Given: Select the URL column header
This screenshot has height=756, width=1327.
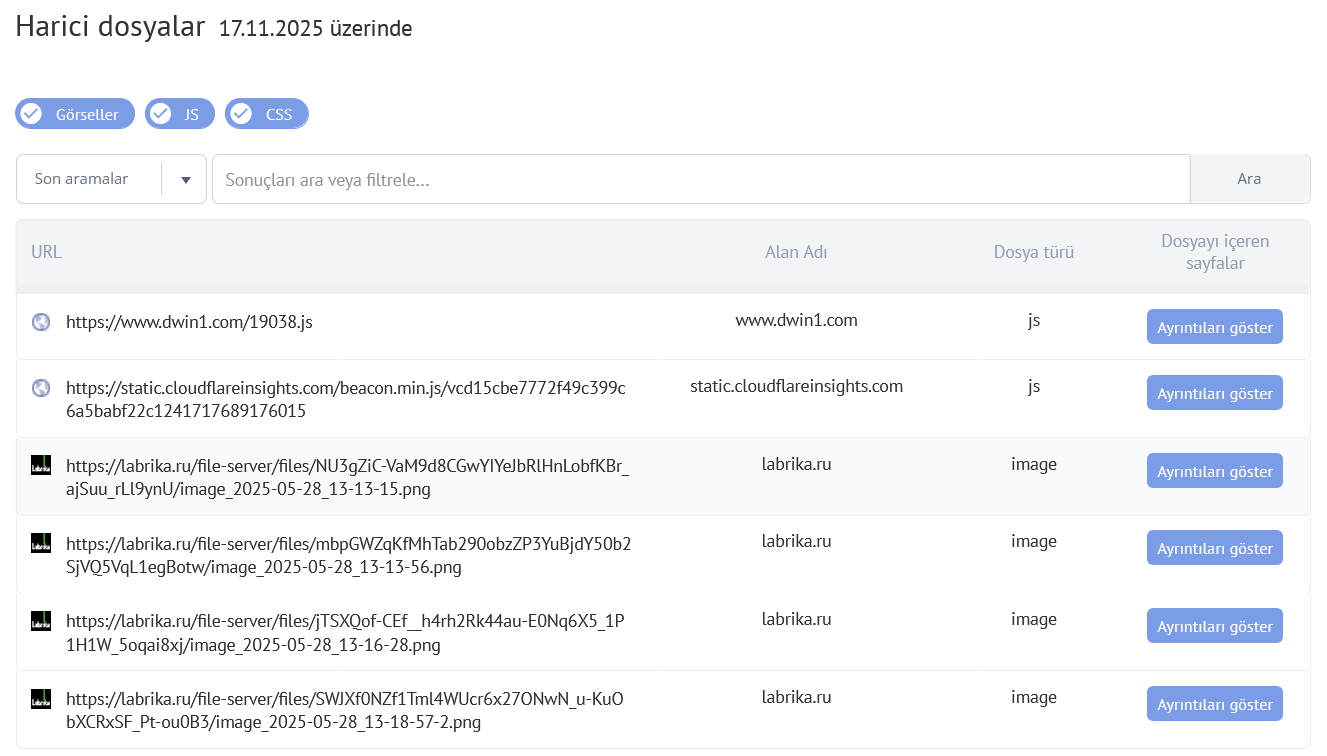Looking at the screenshot, I should coord(46,252).
